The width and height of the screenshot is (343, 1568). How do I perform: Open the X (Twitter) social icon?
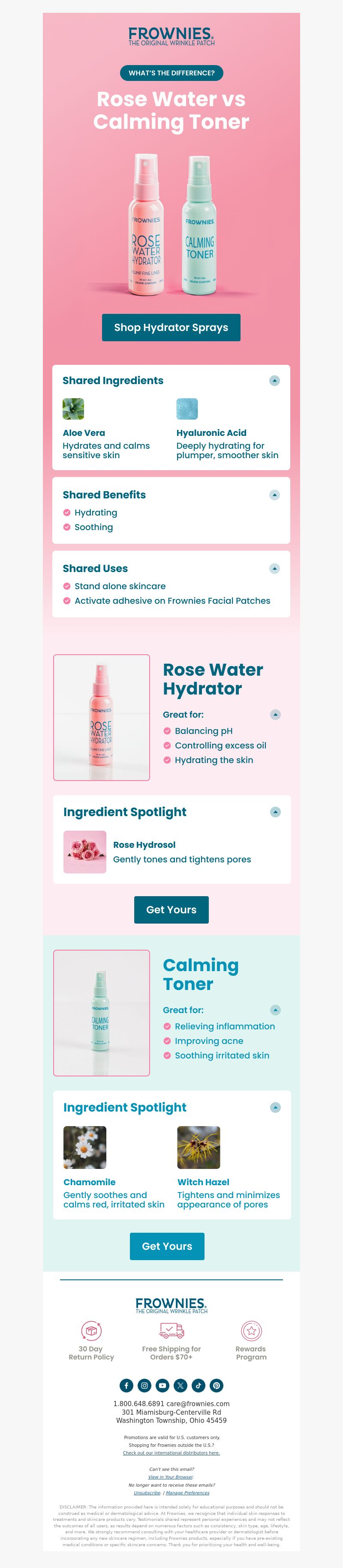(x=181, y=1386)
